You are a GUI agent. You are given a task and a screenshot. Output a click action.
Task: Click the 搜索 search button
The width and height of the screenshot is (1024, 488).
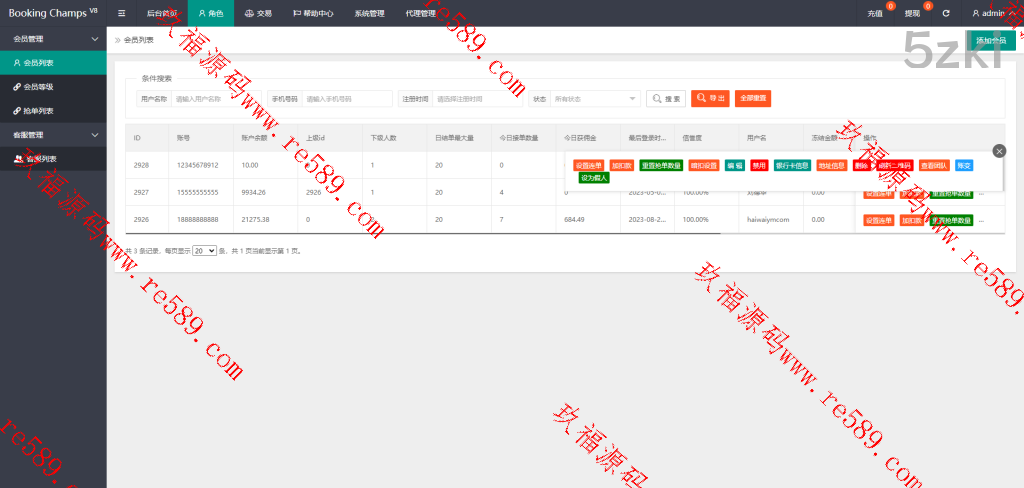pos(666,99)
